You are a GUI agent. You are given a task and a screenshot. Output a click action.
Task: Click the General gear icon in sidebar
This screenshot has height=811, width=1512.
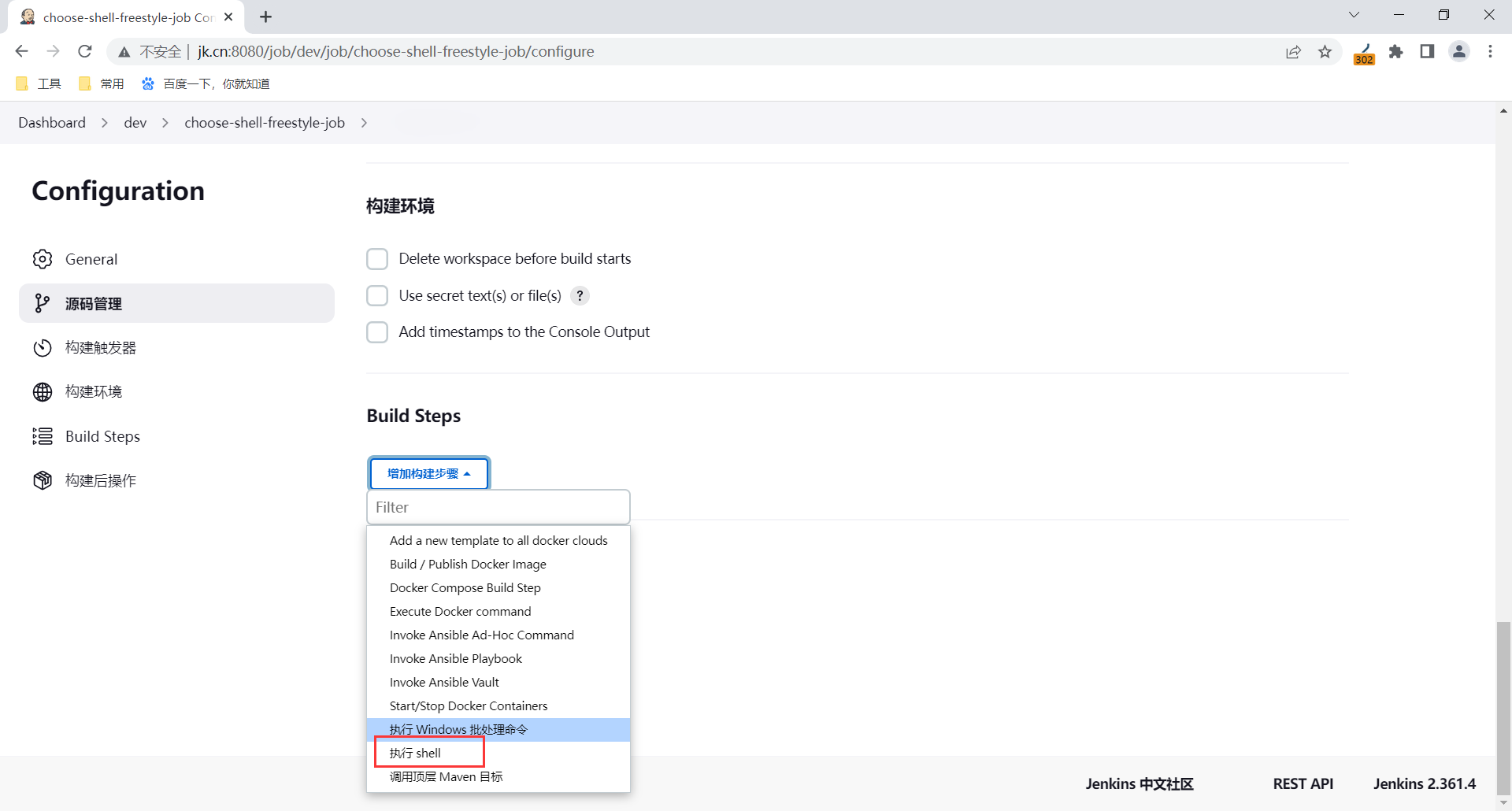pyautogui.click(x=43, y=259)
